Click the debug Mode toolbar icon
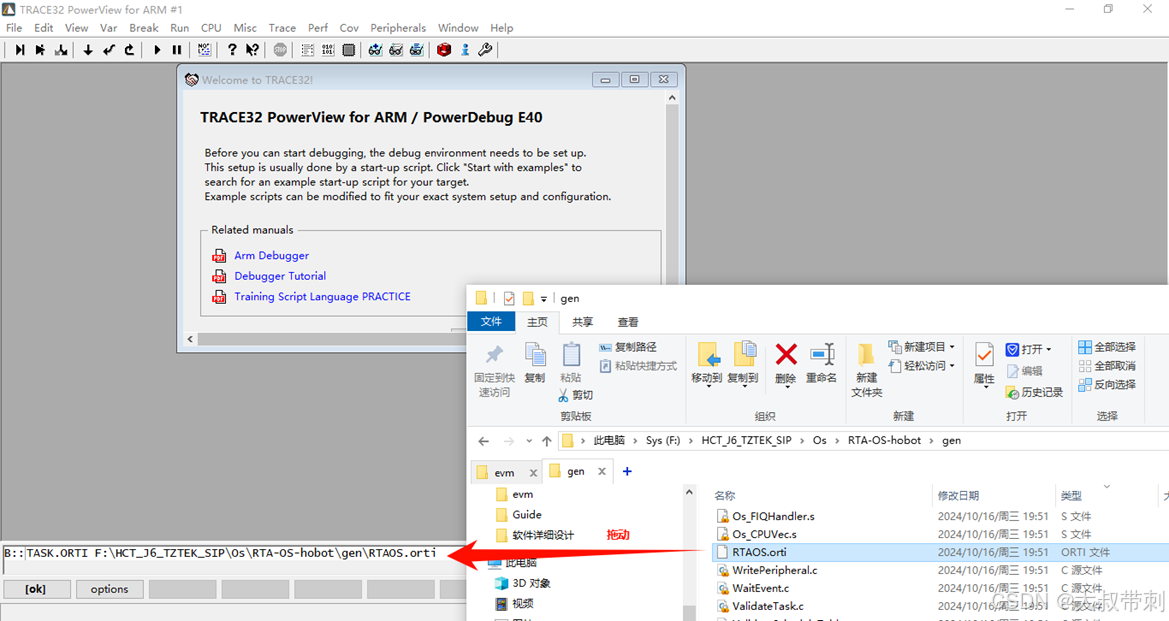This screenshot has height=621, width=1169. pyautogui.click(x=204, y=50)
